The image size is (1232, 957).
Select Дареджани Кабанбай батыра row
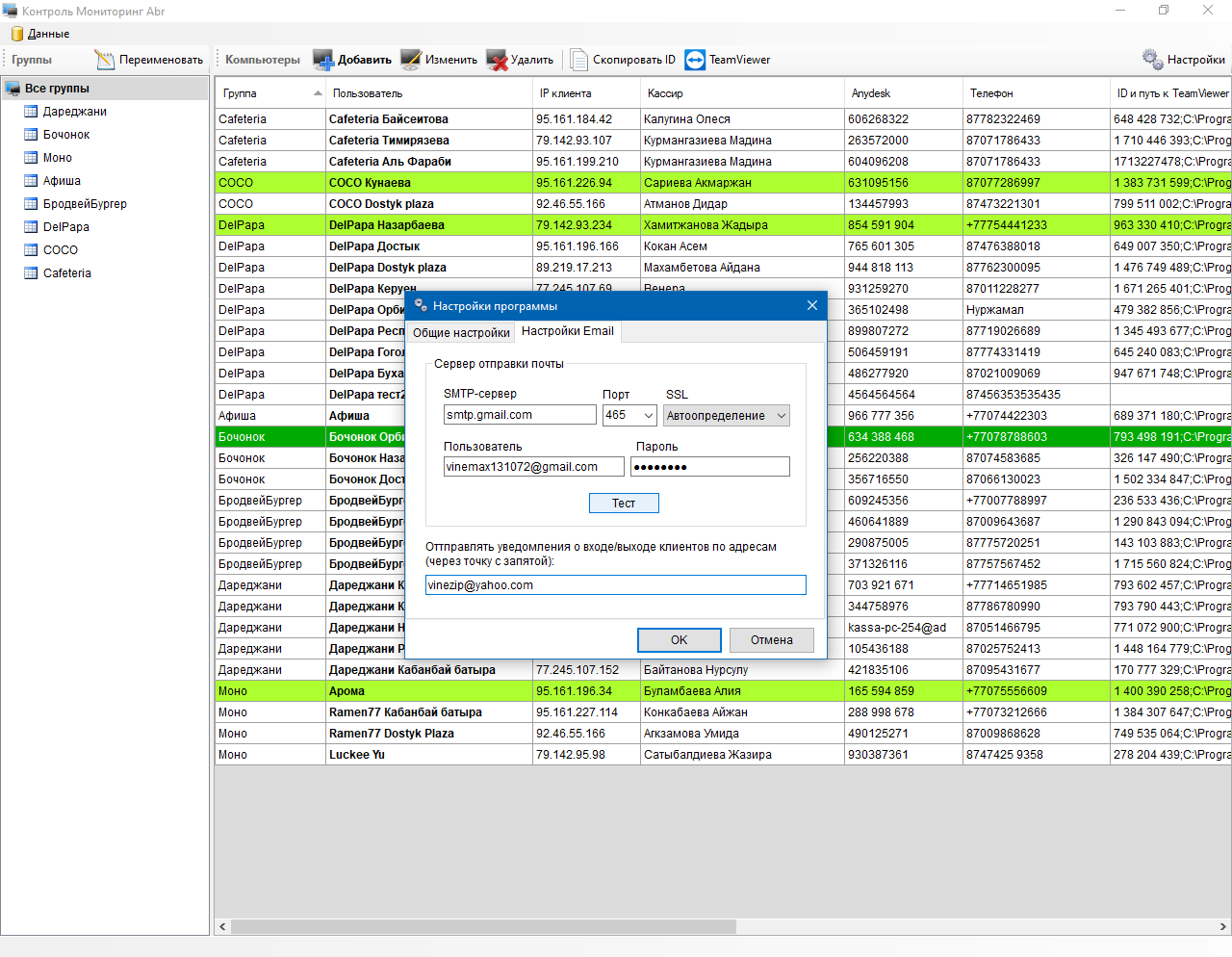click(724, 670)
